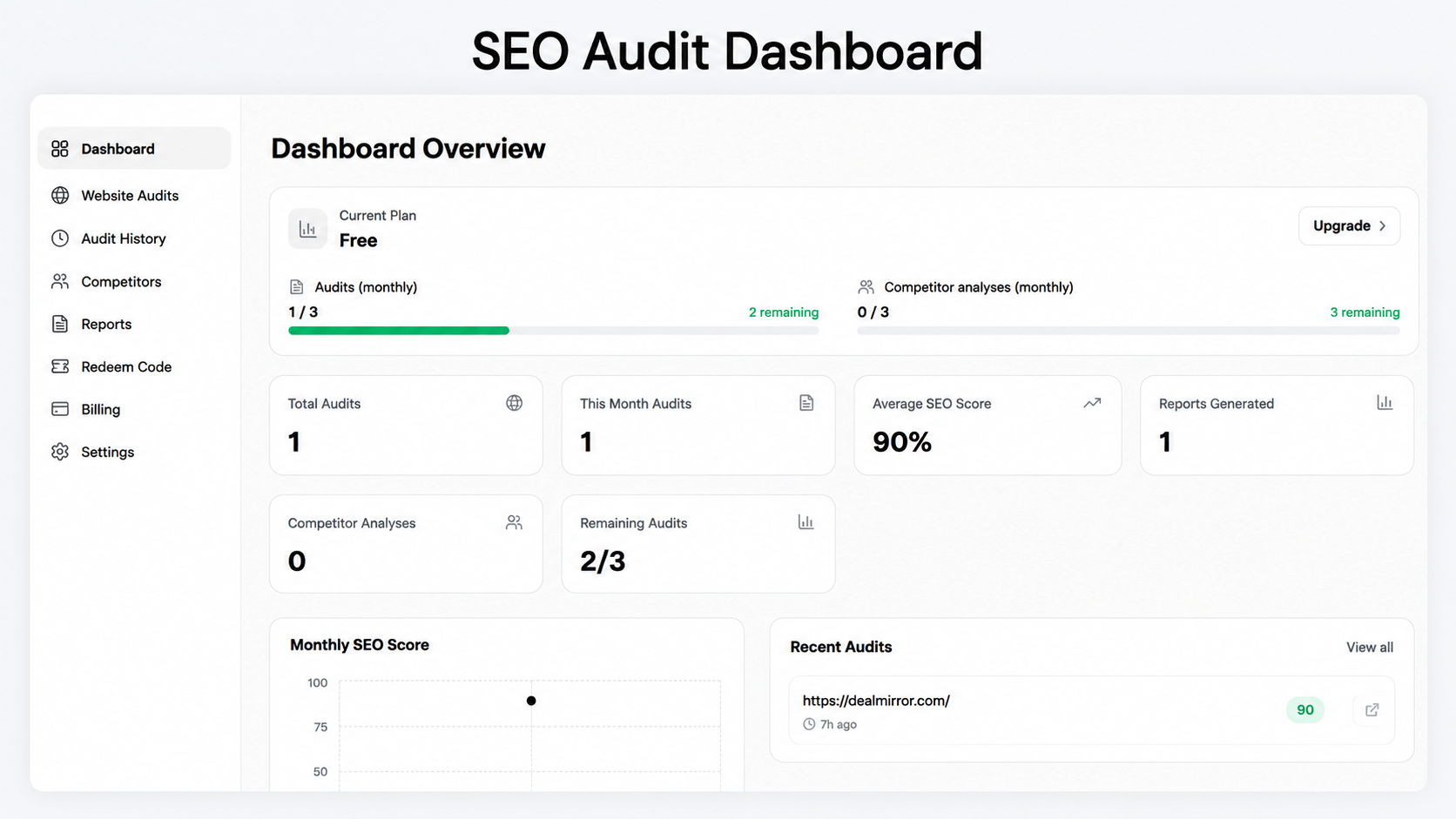Click the globe icon in Total Audits card
1456x819 pixels.
click(x=515, y=402)
